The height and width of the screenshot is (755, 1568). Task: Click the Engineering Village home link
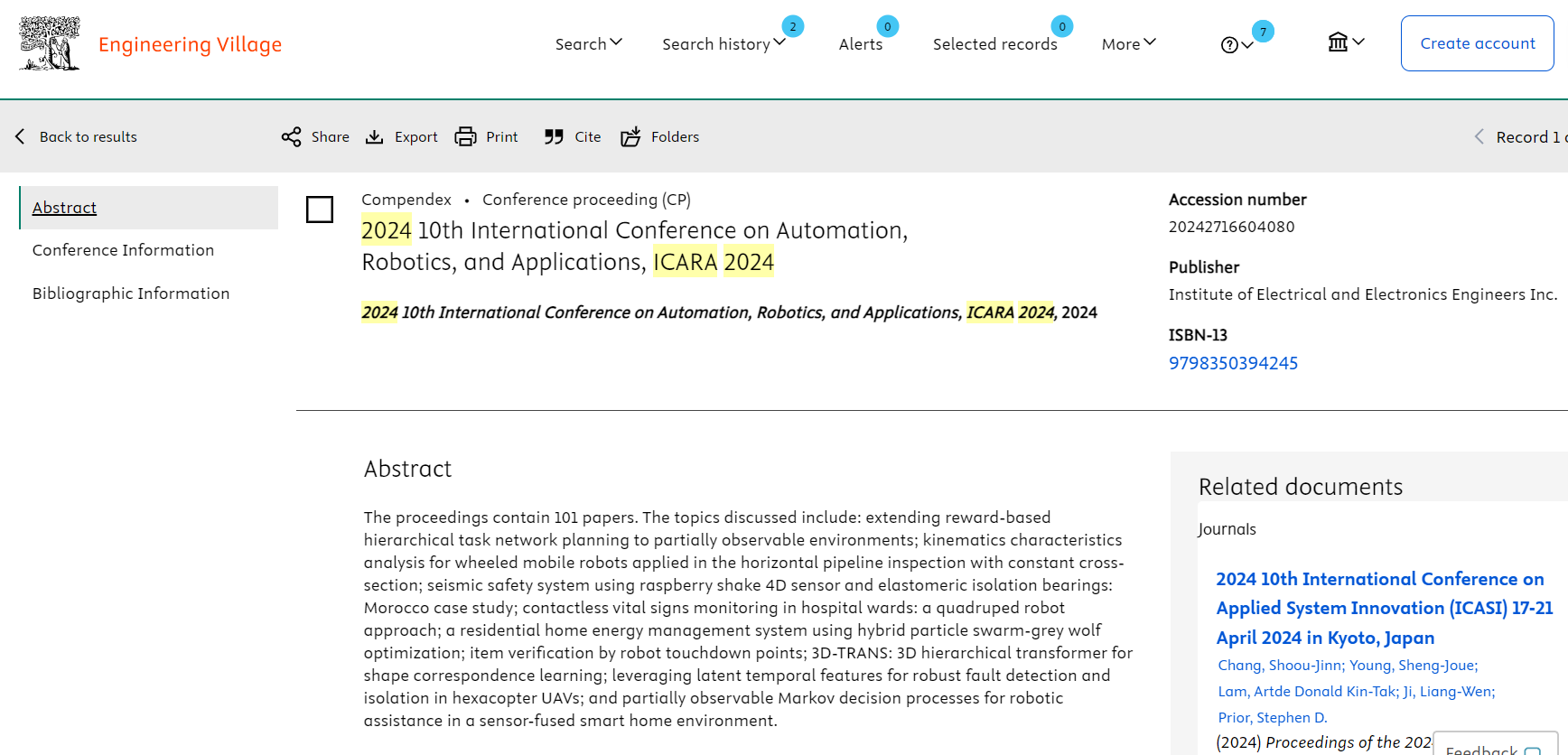[x=190, y=44]
